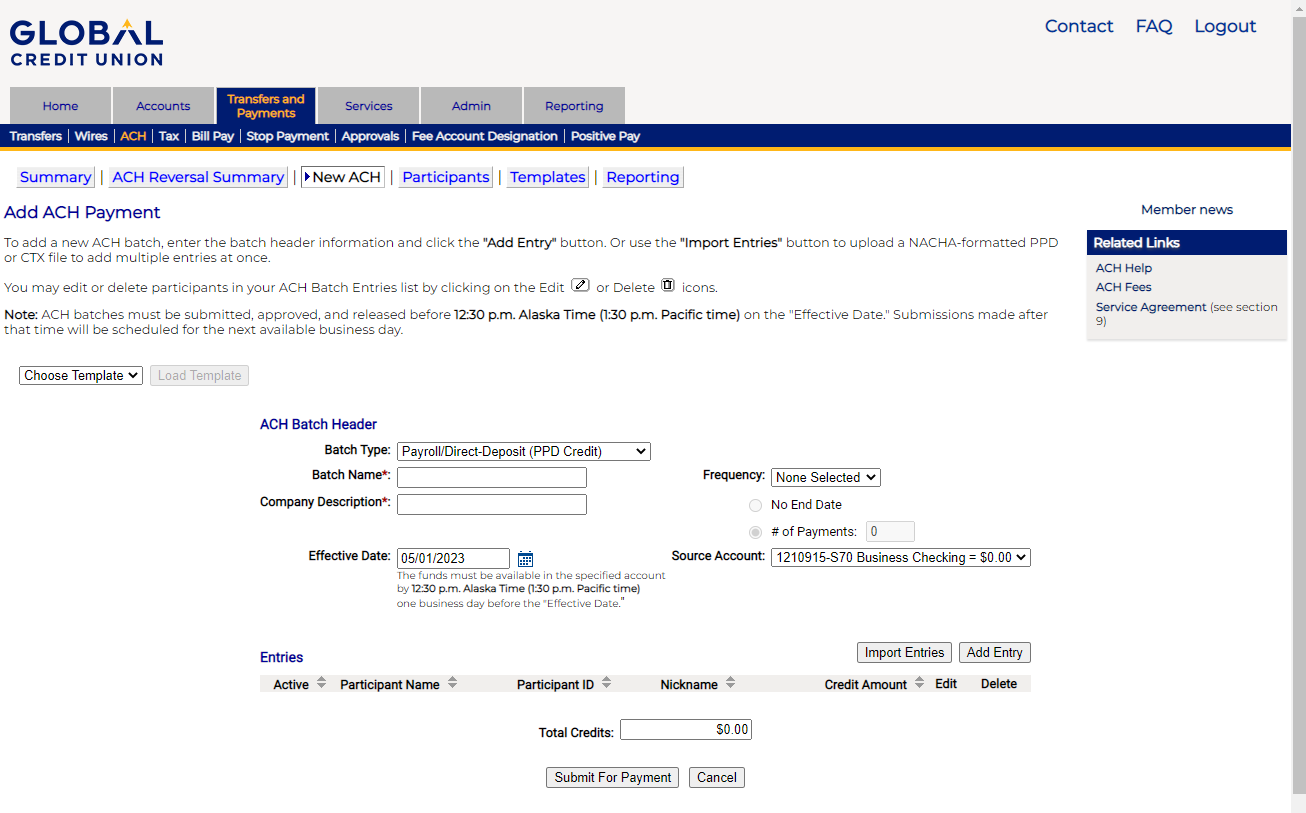Open Transfers in the submenu bar

[35, 136]
